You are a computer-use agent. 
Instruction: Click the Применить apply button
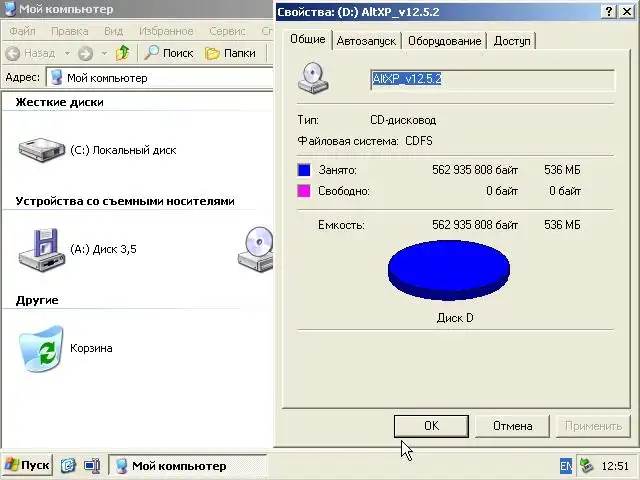pyautogui.click(x=593, y=426)
